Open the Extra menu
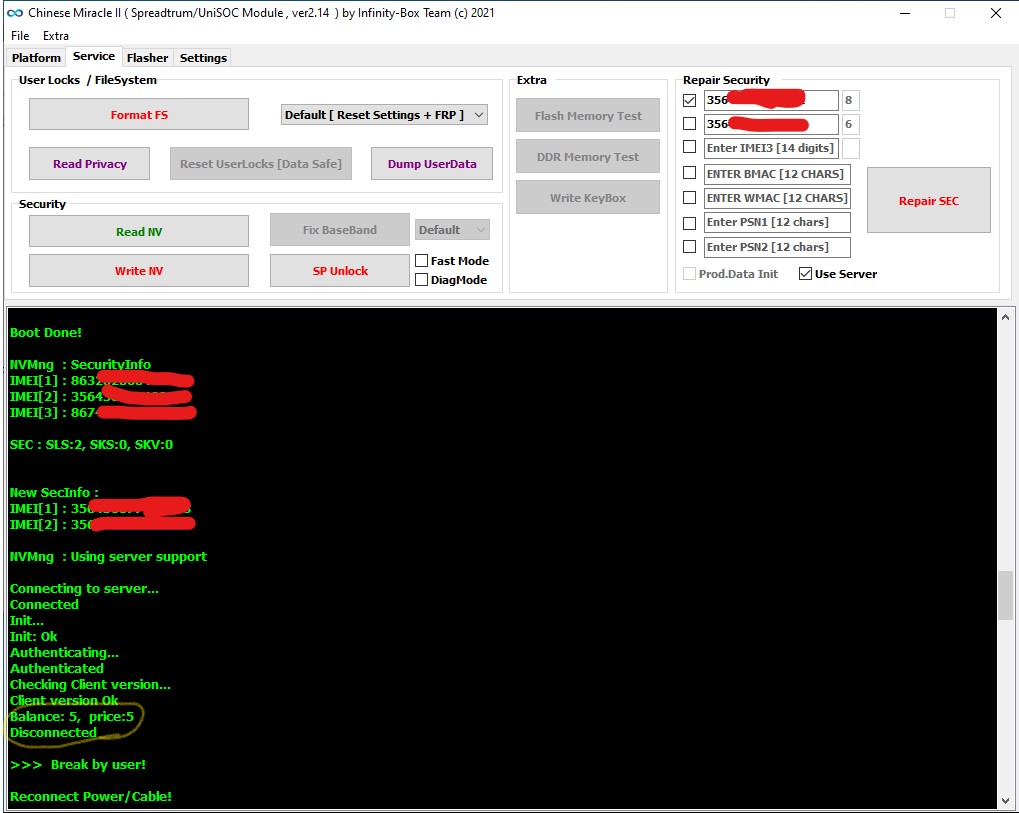The height and width of the screenshot is (813, 1019). (x=56, y=36)
